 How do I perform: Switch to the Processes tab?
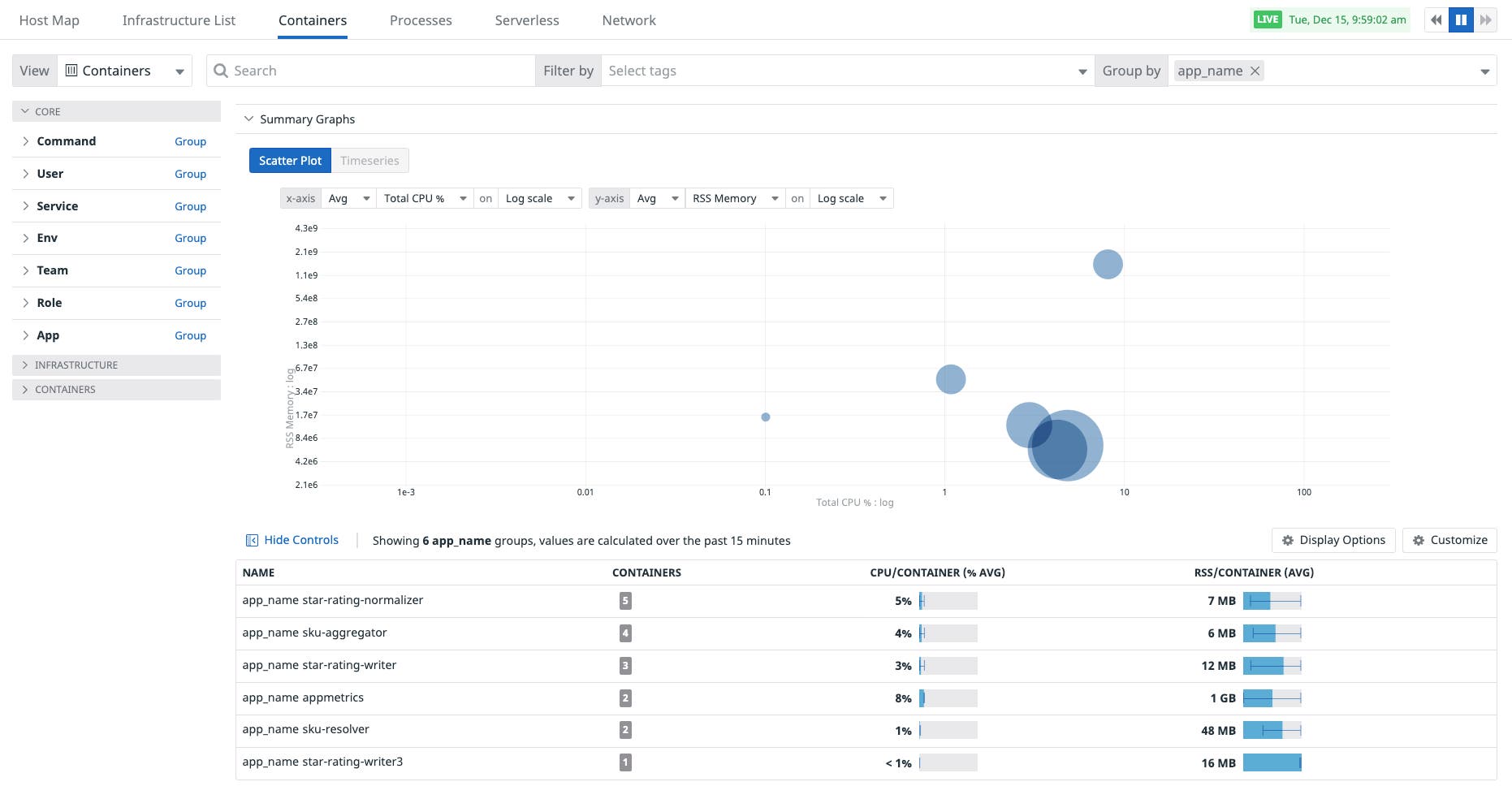pyautogui.click(x=421, y=20)
